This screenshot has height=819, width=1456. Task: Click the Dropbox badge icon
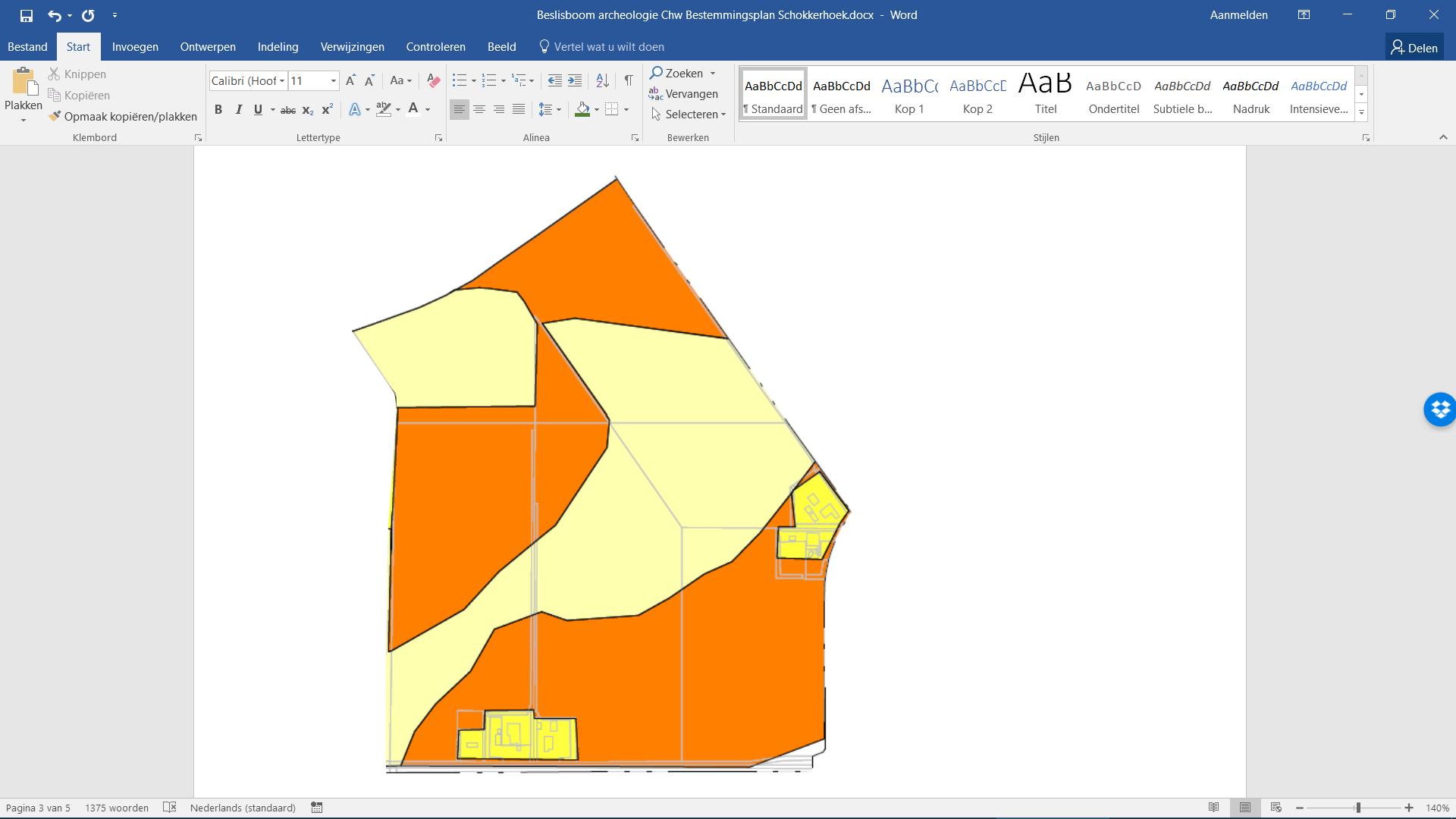(1439, 409)
